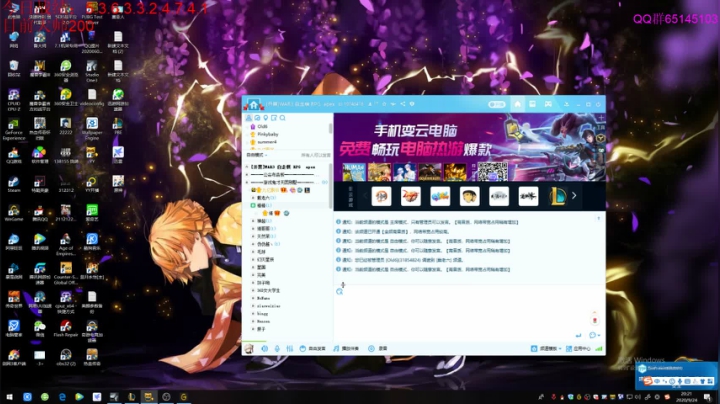Open Age of Empires desktop shortcut

coord(66,244)
